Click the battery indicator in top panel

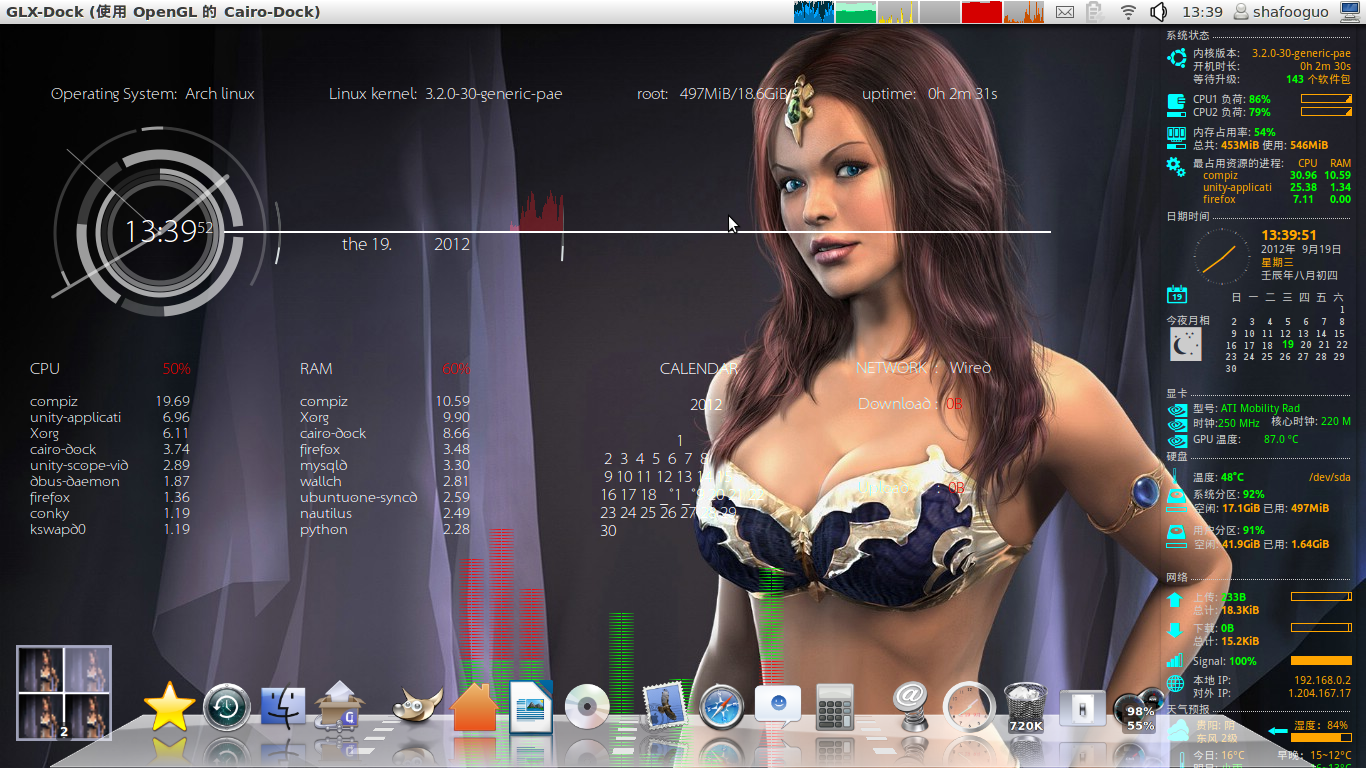point(1094,12)
